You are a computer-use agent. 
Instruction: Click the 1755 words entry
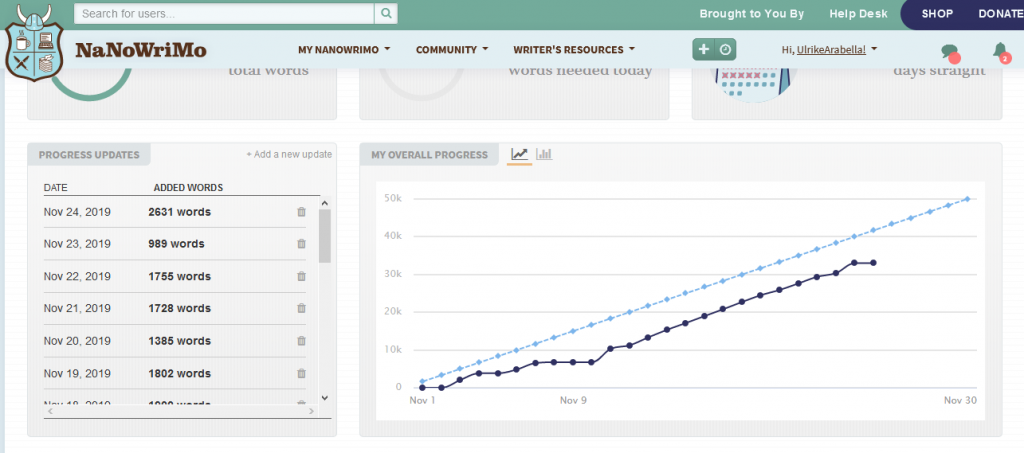point(180,276)
